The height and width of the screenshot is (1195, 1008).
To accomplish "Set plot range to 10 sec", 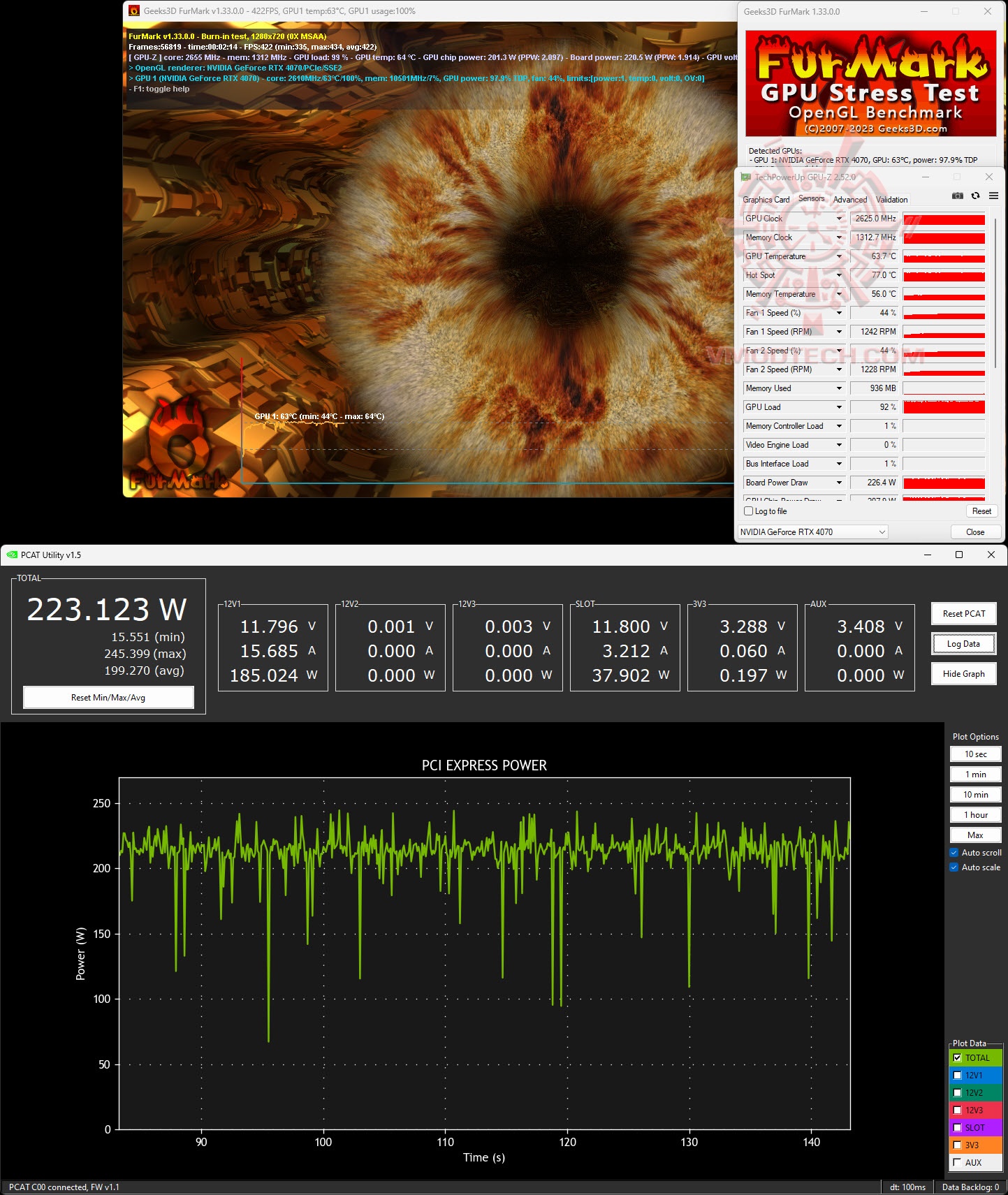I will coord(975,754).
